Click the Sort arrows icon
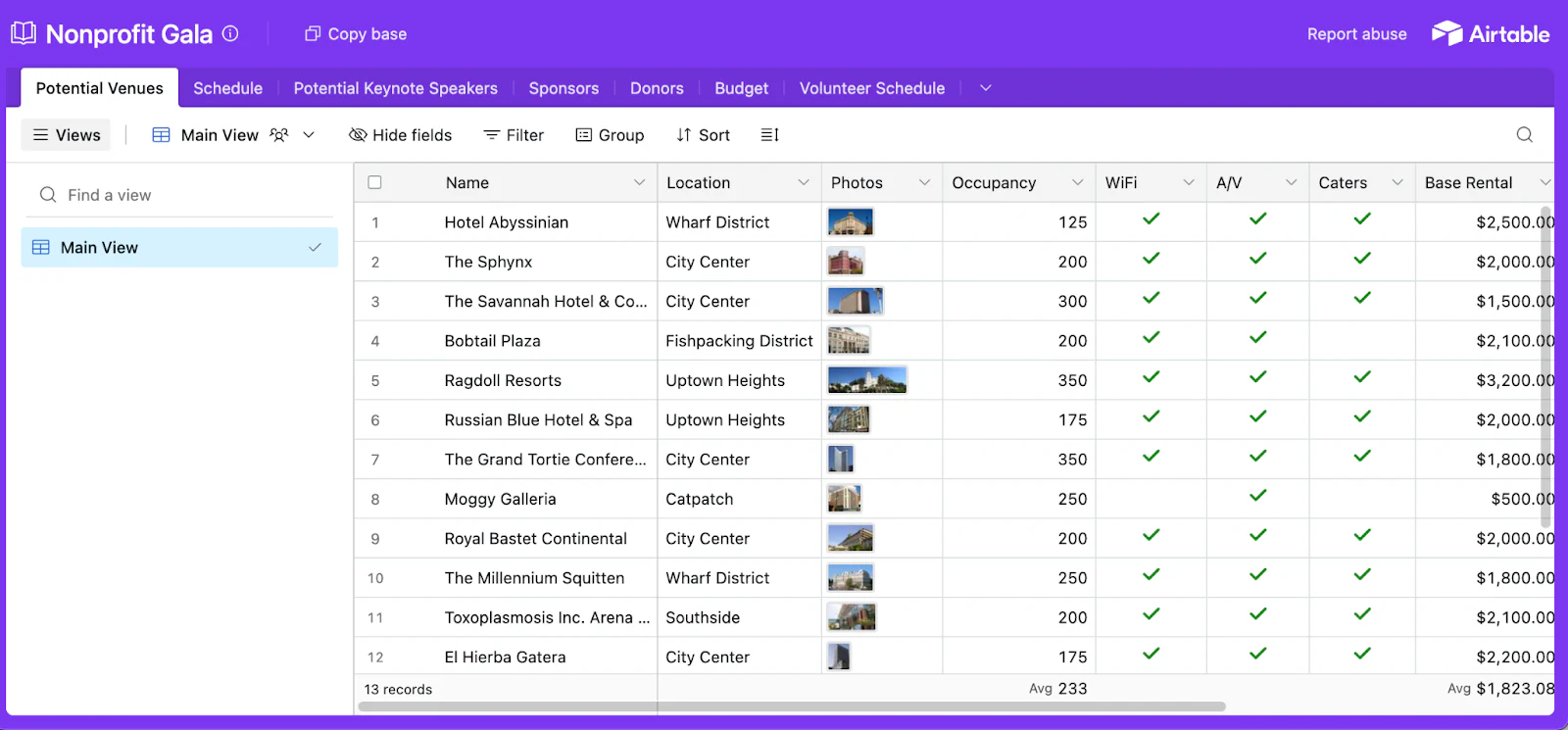This screenshot has height=730, width=1568. click(684, 135)
